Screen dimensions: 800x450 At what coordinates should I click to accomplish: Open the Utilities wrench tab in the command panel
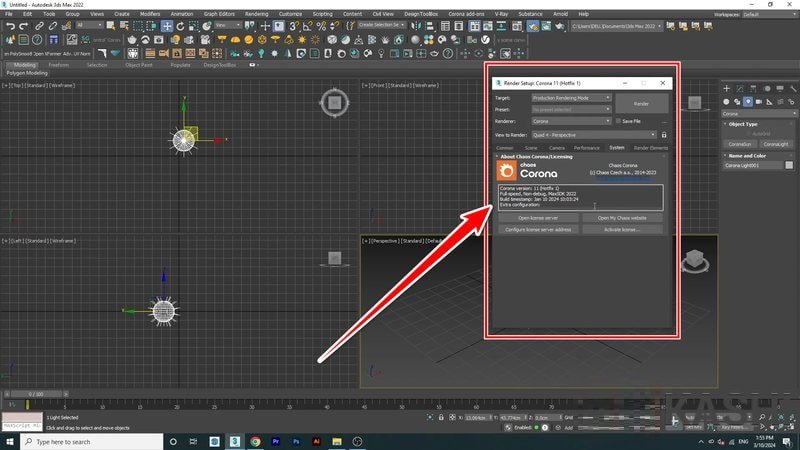[x=793, y=89]
